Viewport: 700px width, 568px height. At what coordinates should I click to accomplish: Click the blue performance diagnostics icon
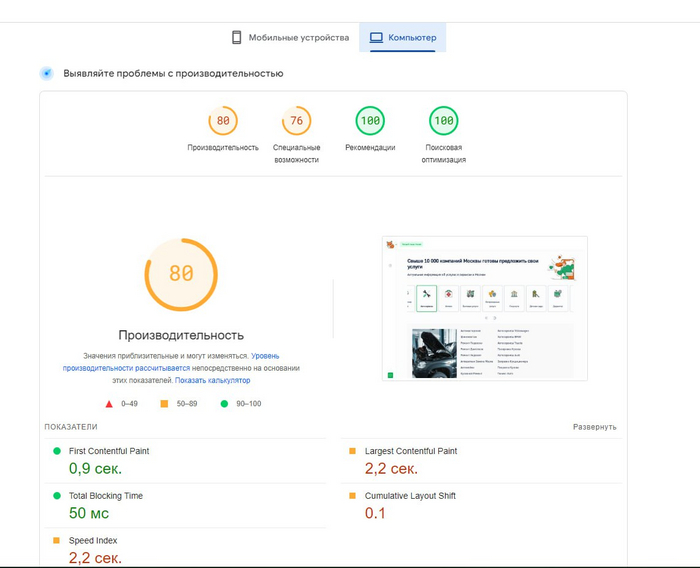pyautogui.click(x=46, y=73)
